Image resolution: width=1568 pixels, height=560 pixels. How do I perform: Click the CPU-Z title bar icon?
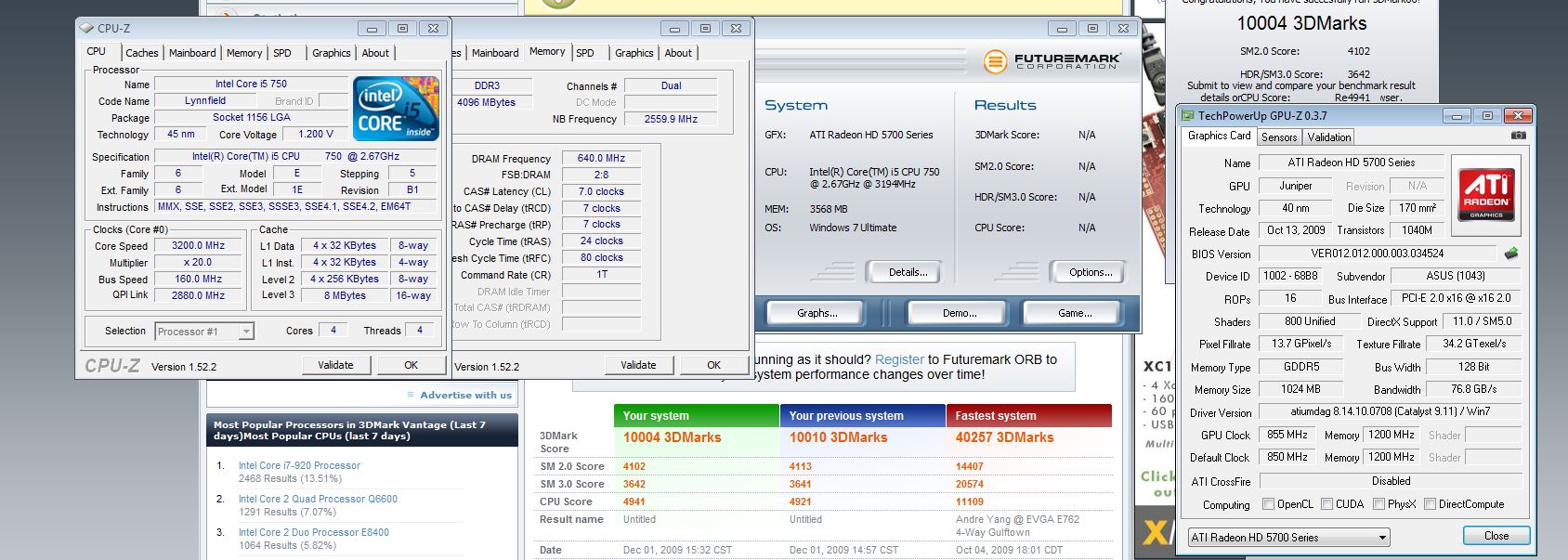click(x=86, y=28)
